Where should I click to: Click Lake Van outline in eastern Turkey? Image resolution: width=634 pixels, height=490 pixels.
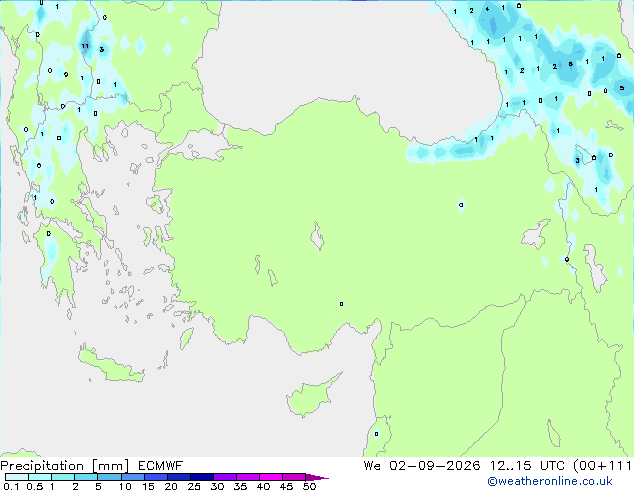(x=535, y=234)
